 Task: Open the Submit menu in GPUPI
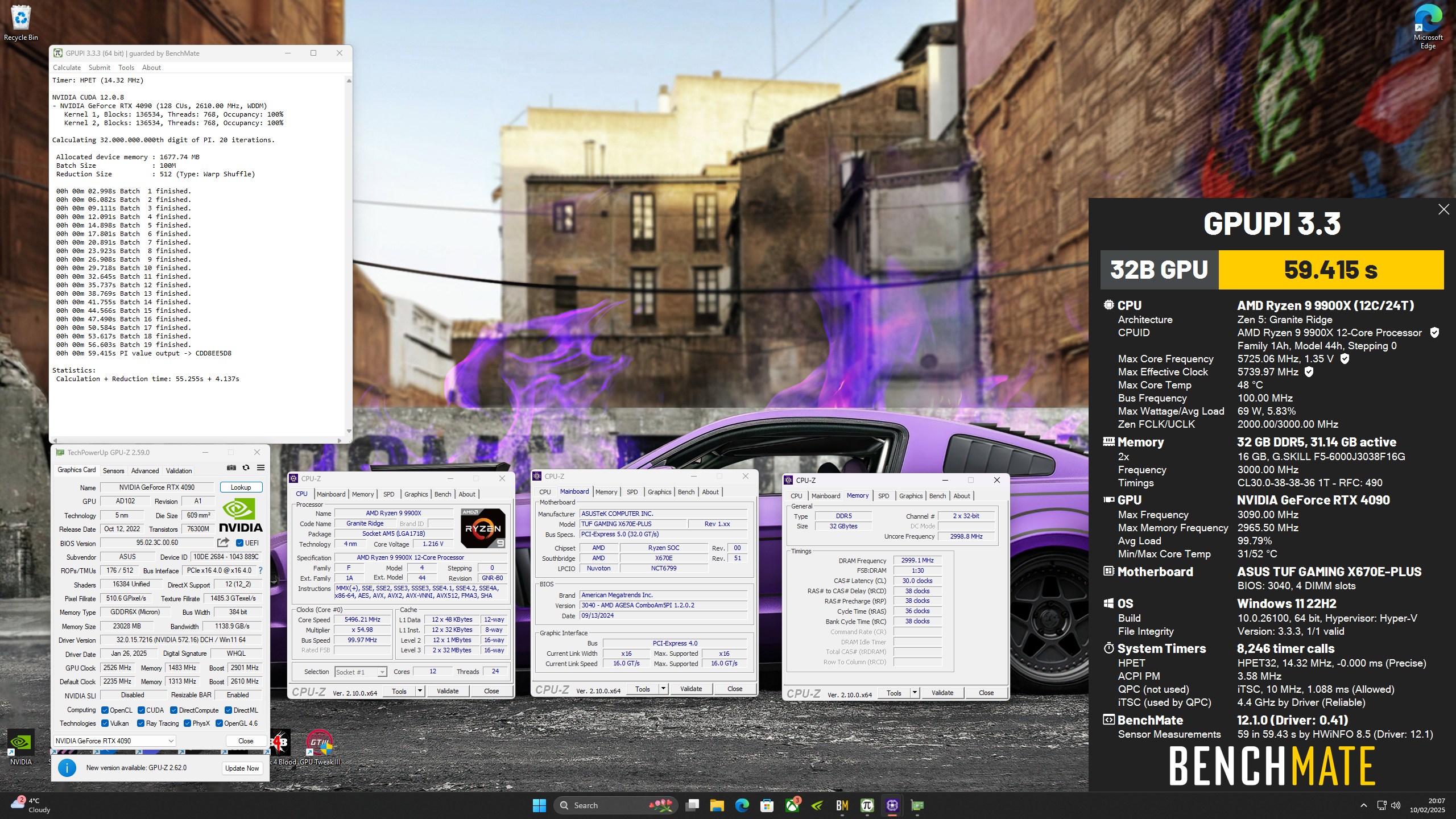100,67
